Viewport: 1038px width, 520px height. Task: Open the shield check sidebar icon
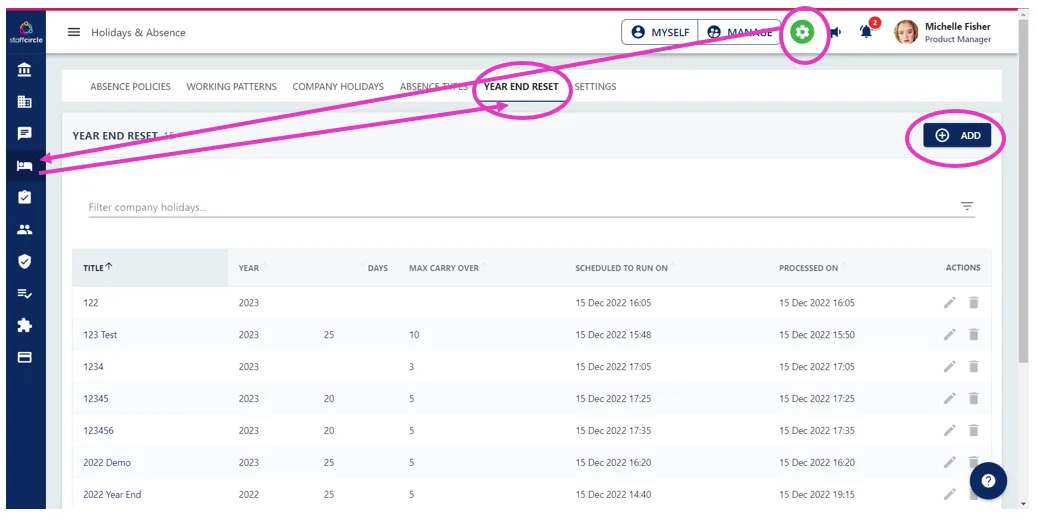24,261
